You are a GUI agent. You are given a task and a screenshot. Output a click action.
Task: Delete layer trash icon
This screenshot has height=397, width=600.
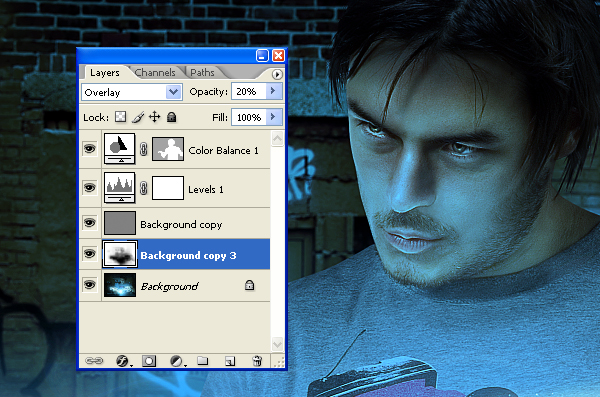pos(257,361)
